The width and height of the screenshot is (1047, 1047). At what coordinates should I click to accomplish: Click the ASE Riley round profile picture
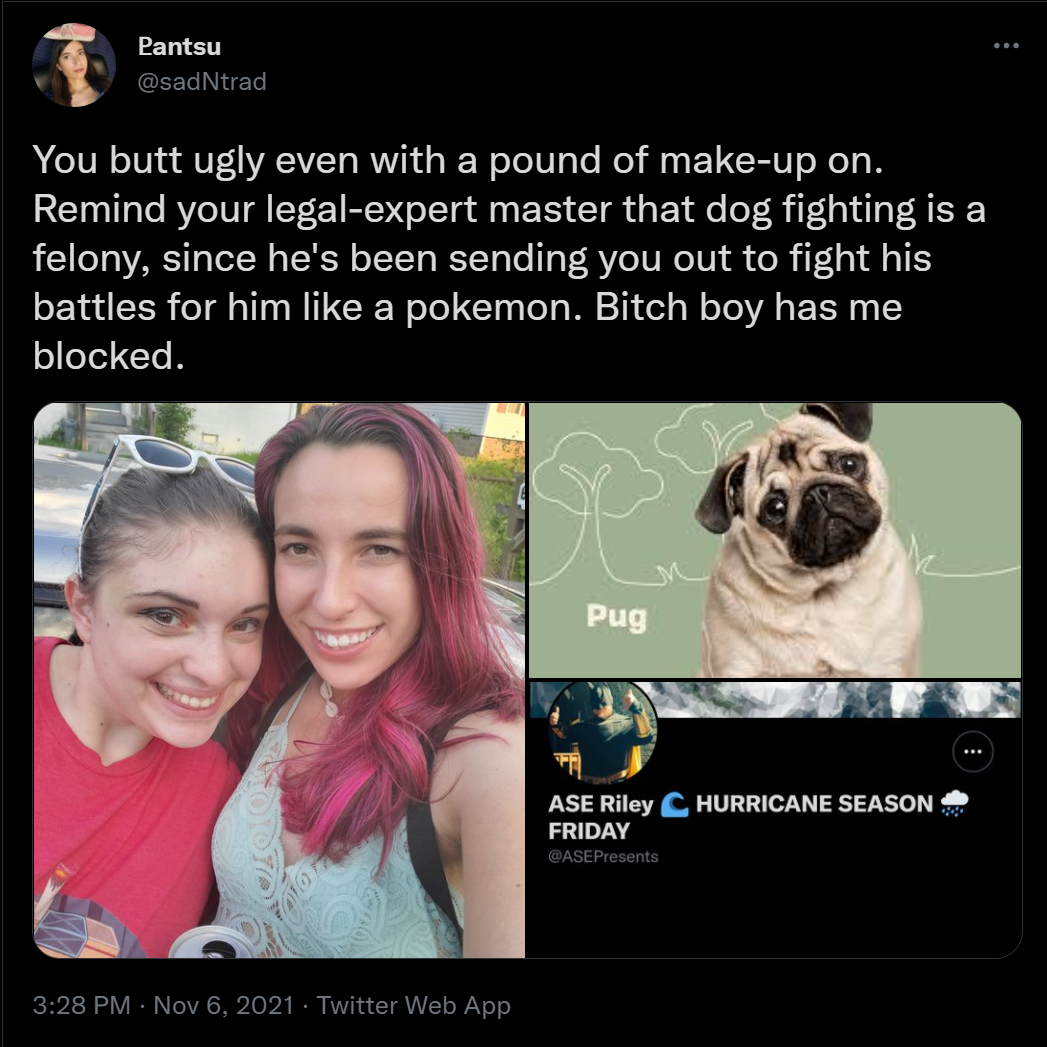point(602,731)
